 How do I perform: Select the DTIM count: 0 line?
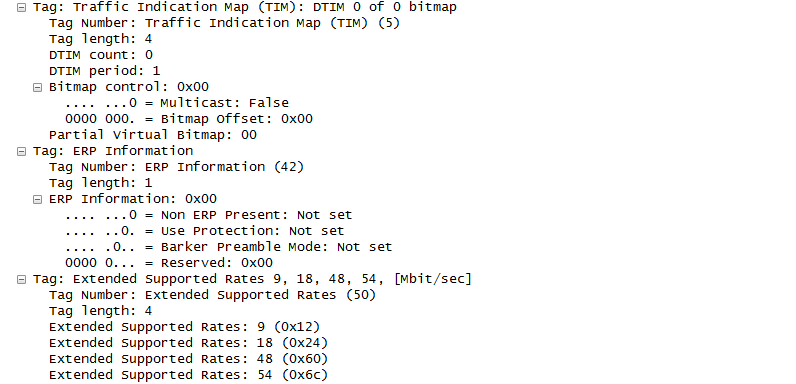[x=101, y=55]
